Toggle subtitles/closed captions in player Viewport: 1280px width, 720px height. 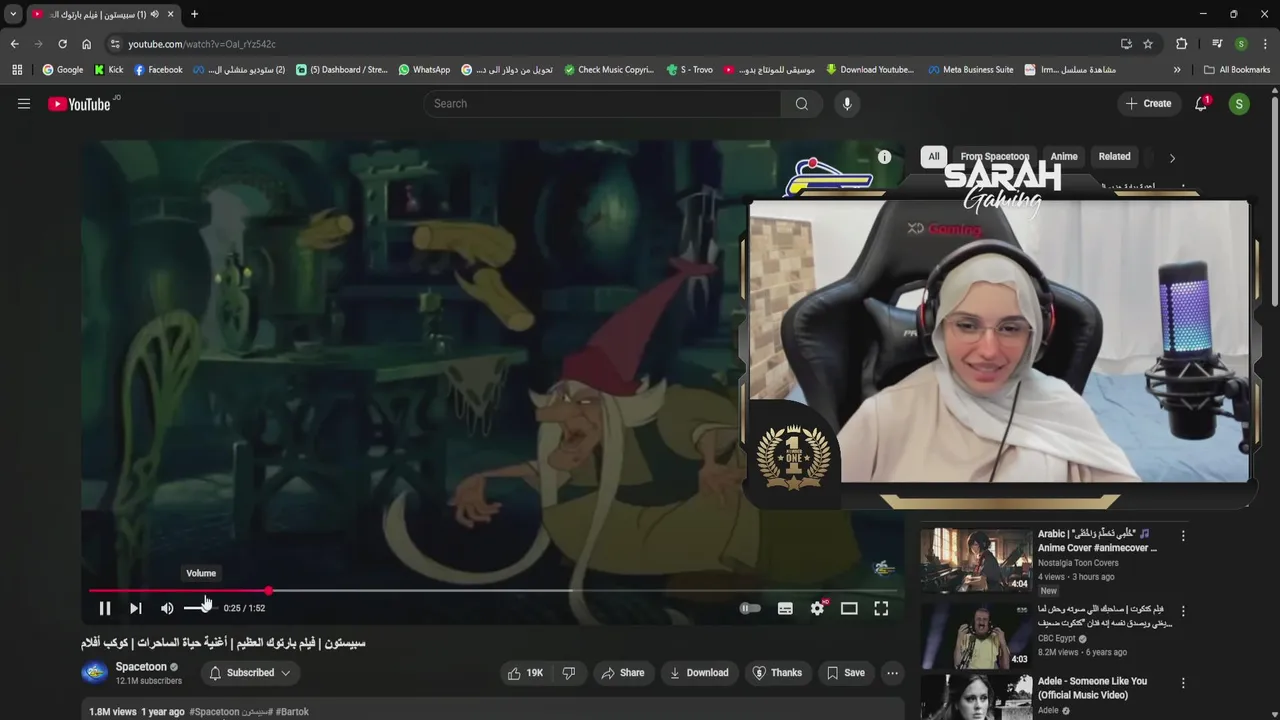[x=785, y=608]
